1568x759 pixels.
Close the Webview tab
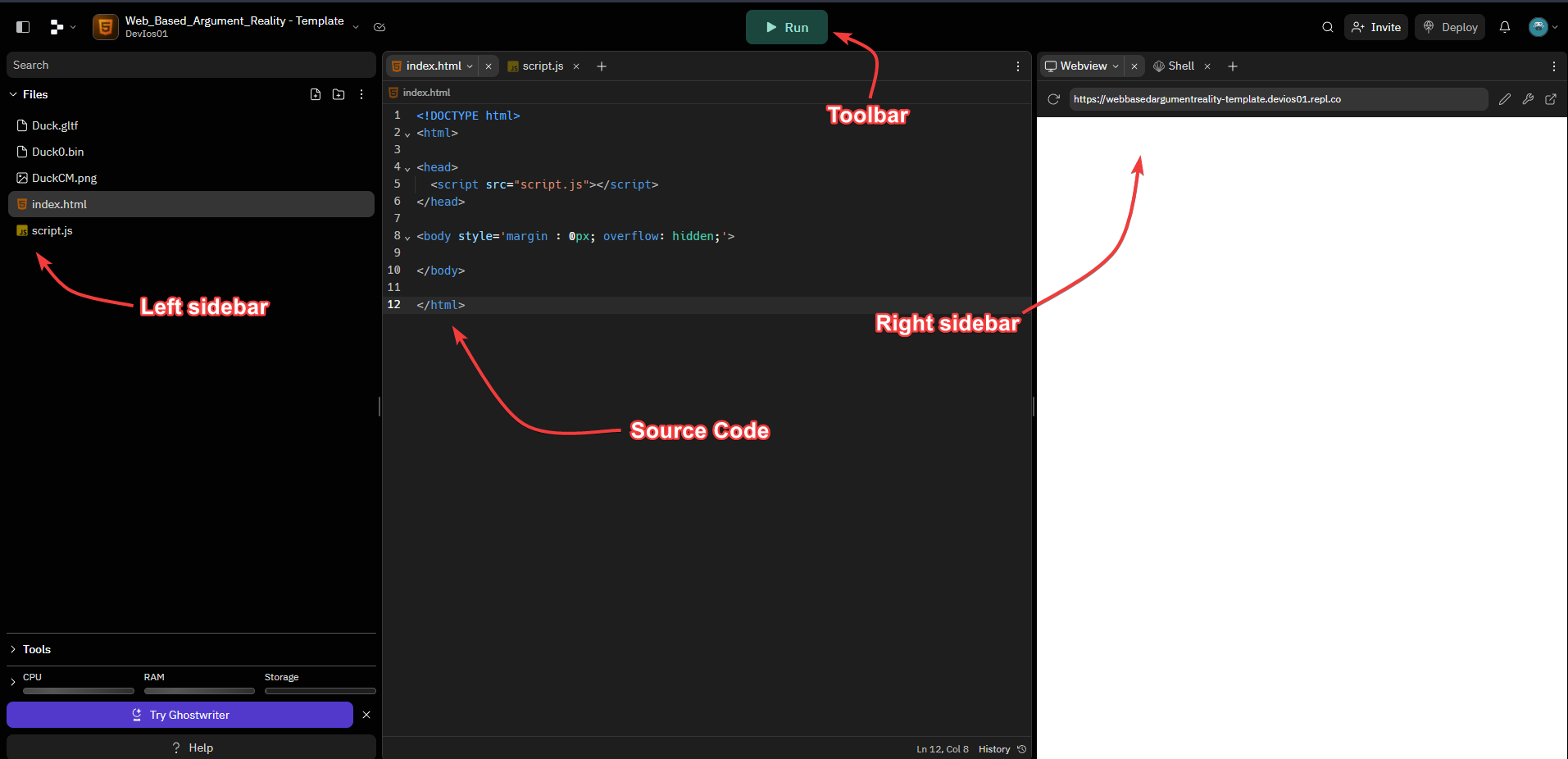[x=1134, y=66]
